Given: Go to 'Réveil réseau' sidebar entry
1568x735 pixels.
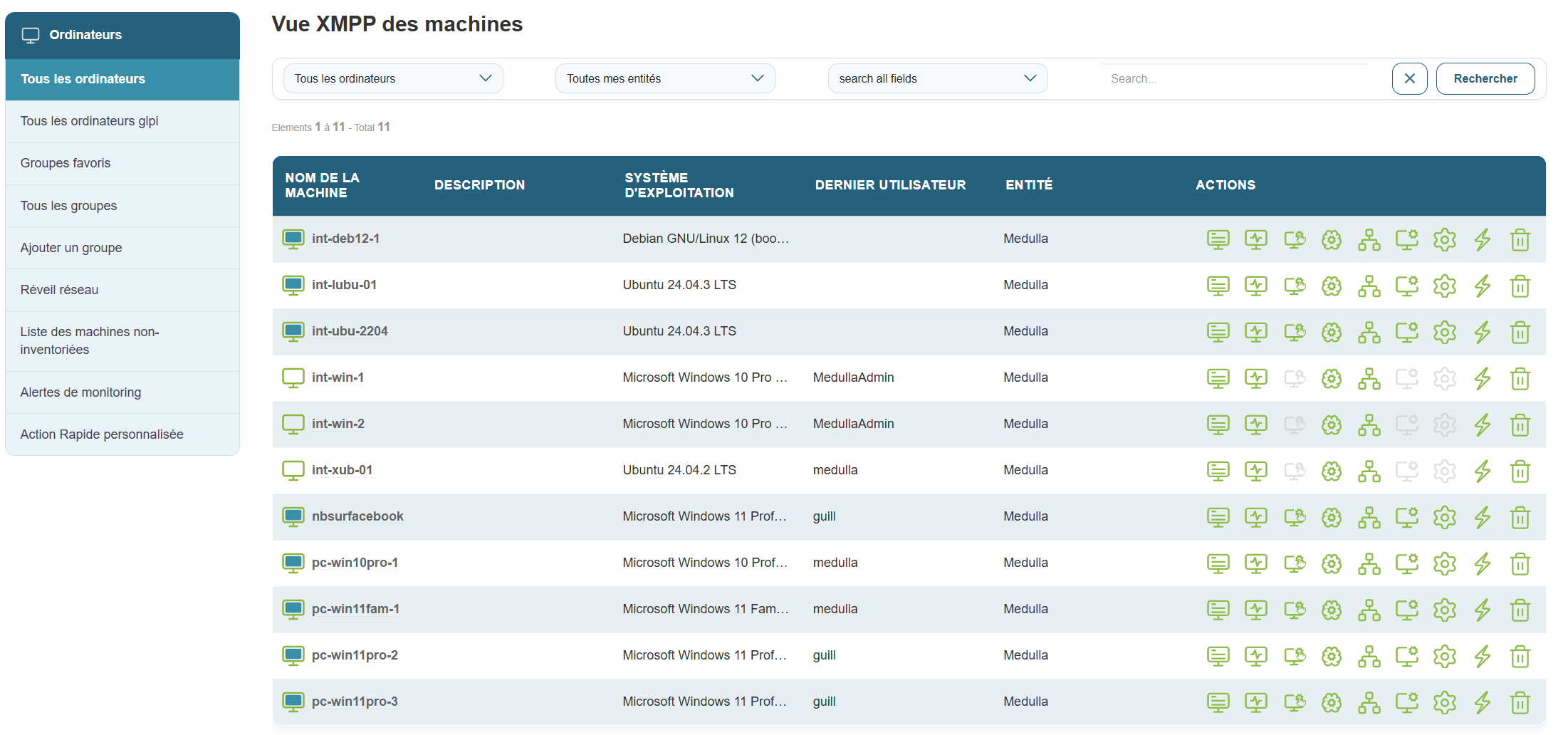Looking at the screenshot, I should click(x=59, y=290).
